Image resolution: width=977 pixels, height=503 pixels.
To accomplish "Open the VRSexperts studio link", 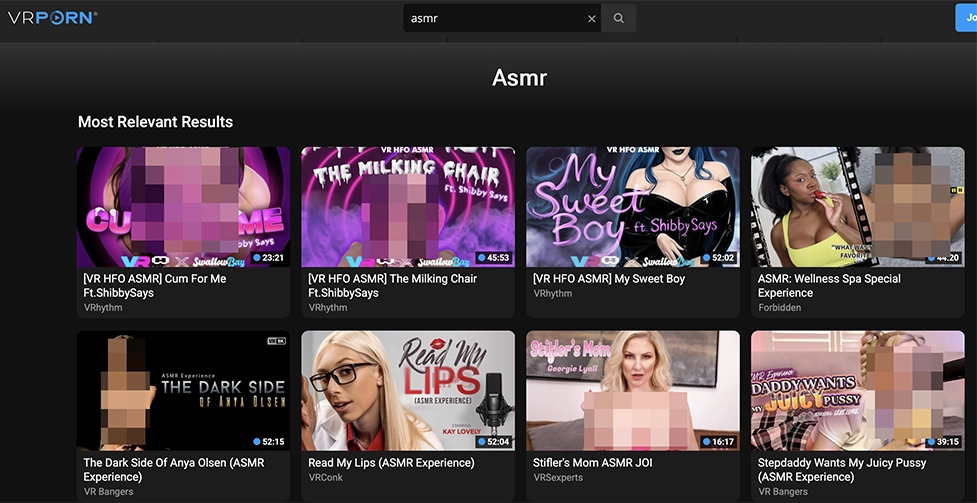I will [558, 477].
